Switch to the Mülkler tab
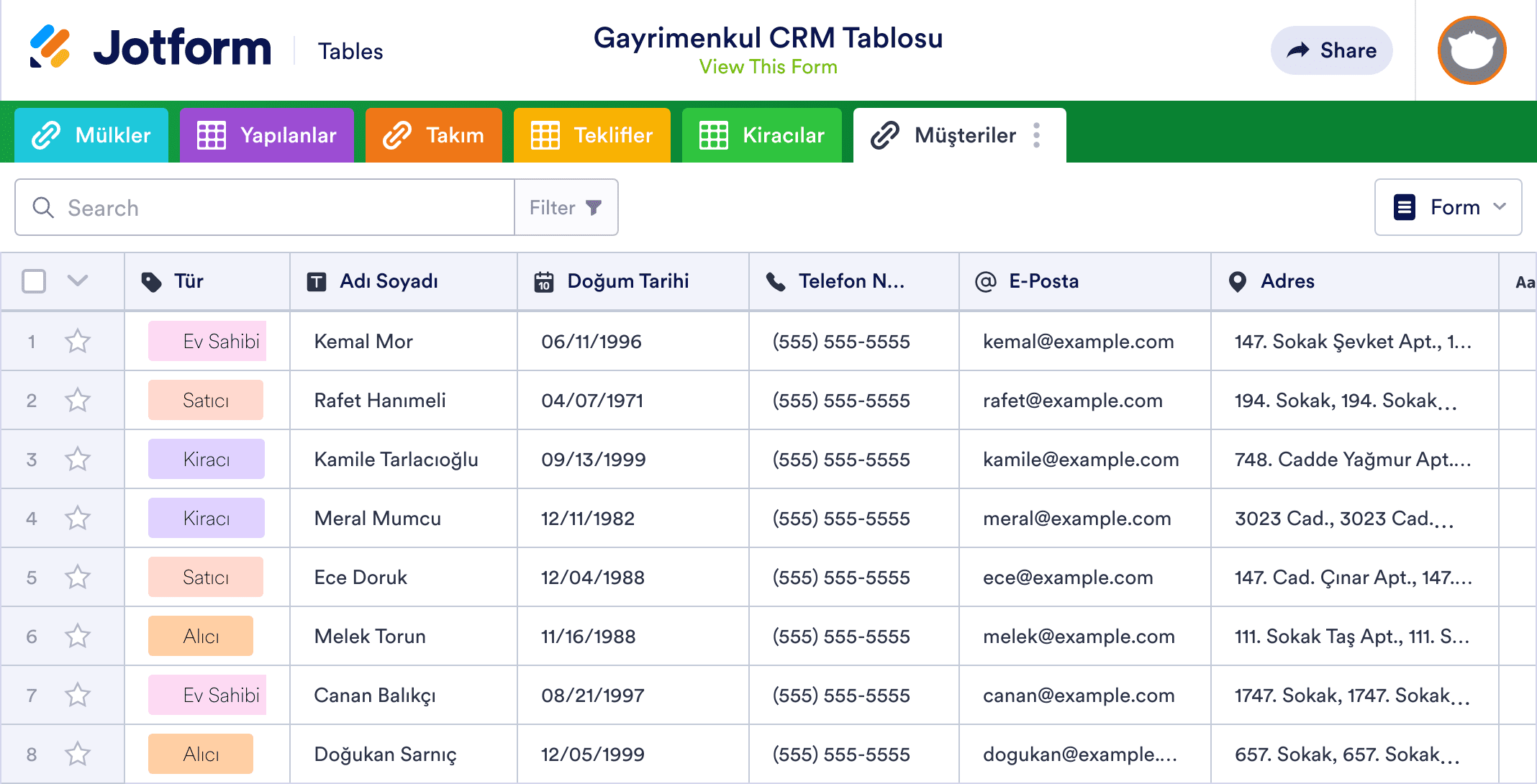This screenshot has height=784, width=1537. (x=91, y=135)
